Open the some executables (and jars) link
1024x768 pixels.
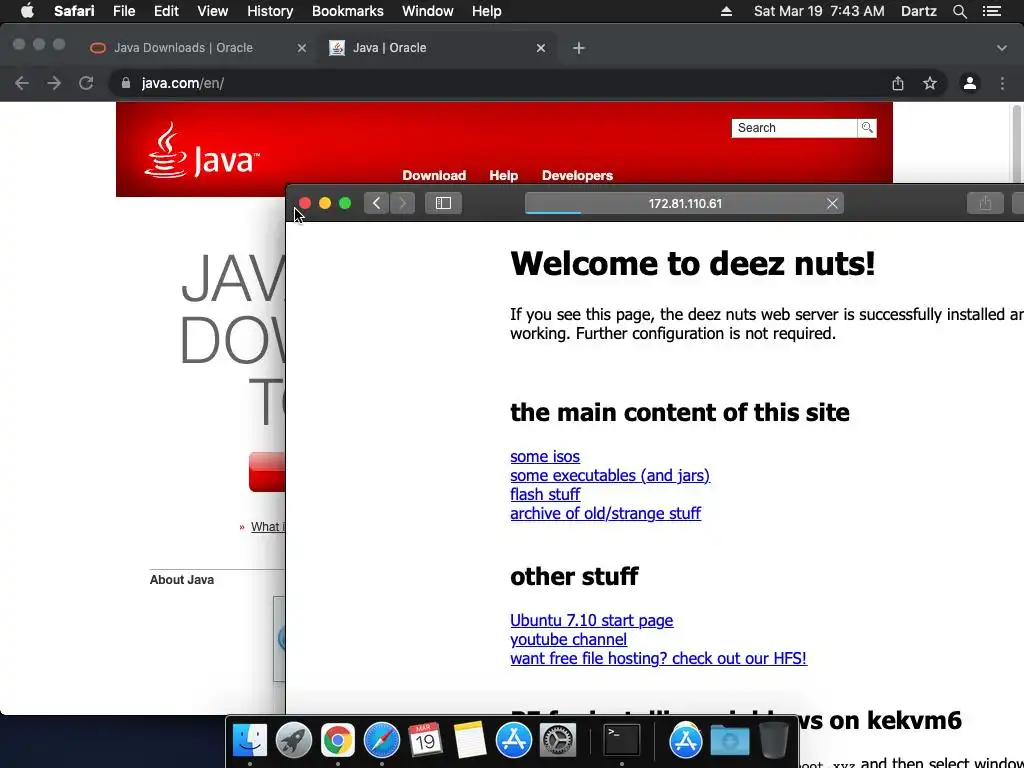point(610,475)
